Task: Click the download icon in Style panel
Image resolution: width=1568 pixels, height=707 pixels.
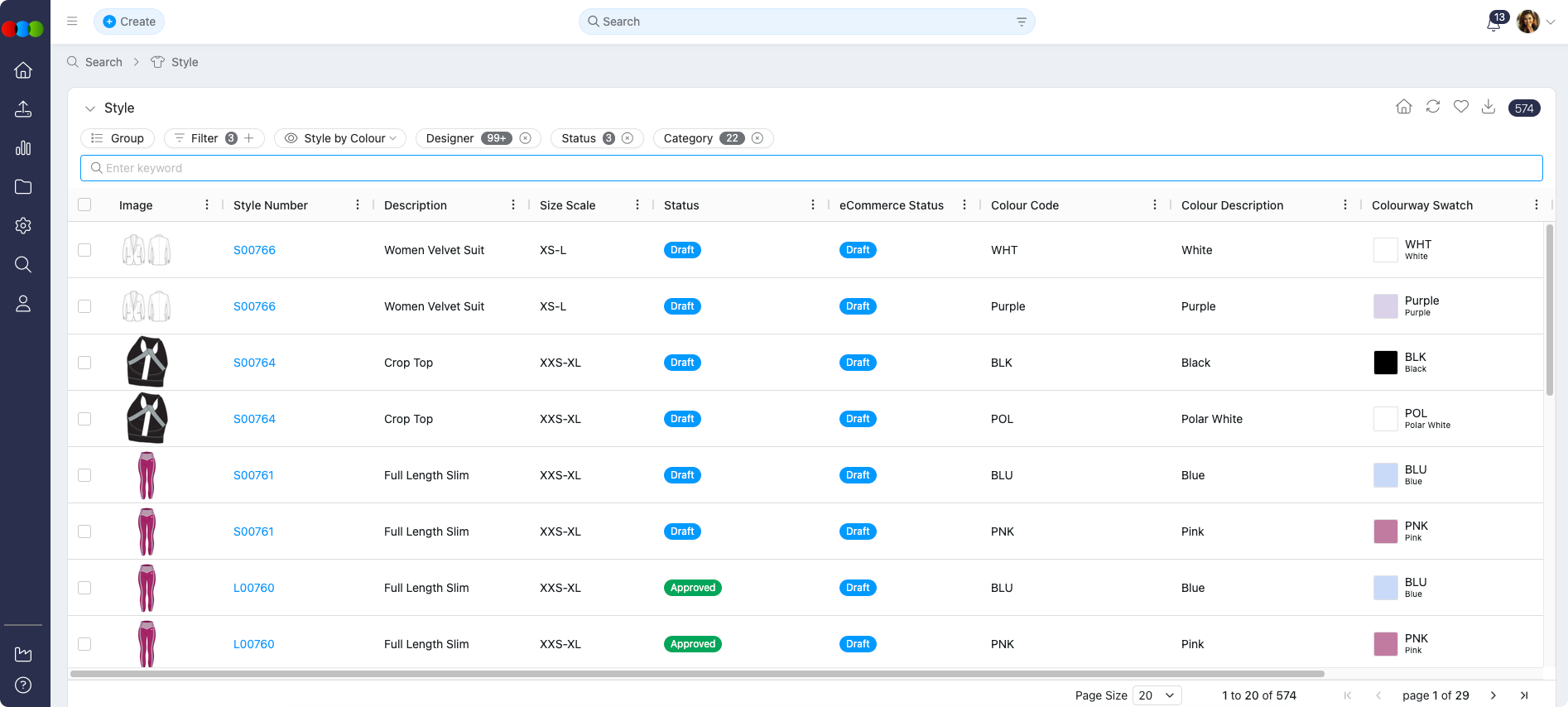Action: [1488, 107]
